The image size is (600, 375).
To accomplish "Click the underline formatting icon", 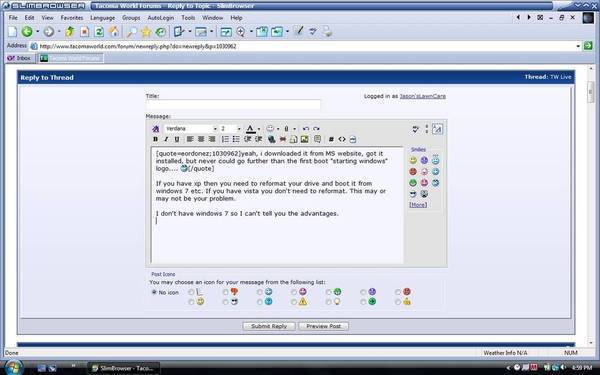I will (x=177, y=139).
